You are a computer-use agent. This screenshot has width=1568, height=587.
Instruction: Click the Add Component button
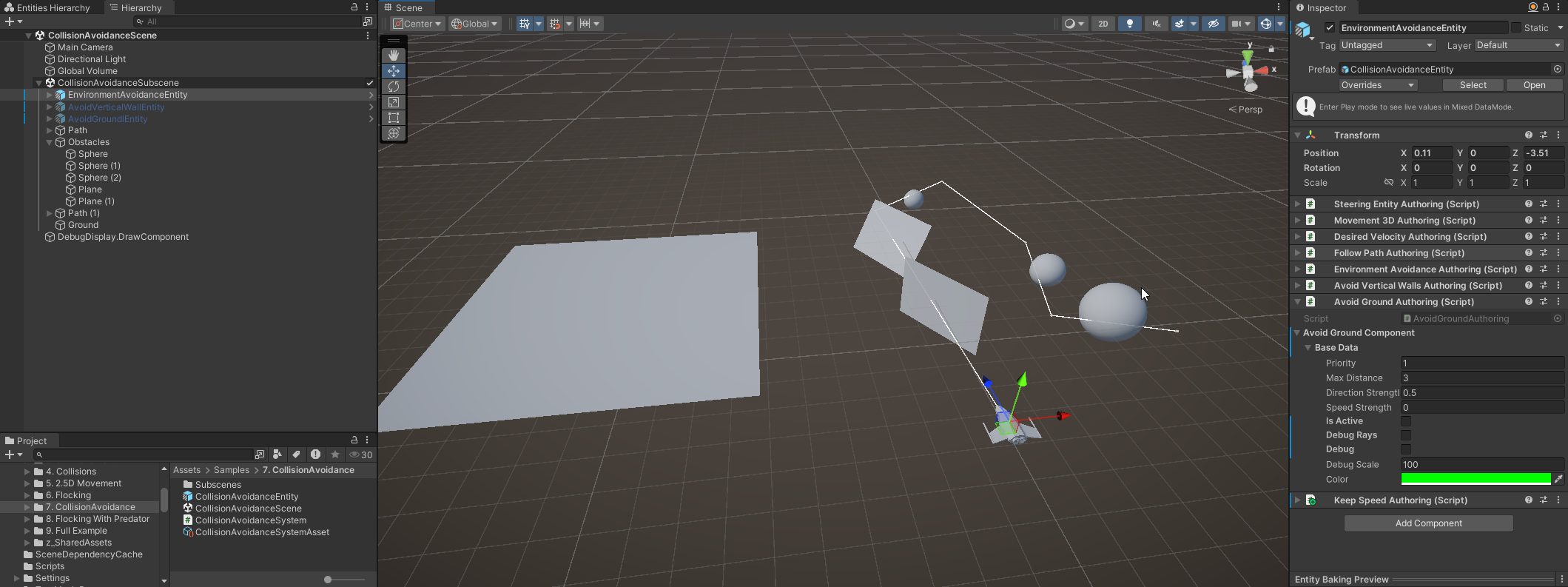pos(1428,523)
